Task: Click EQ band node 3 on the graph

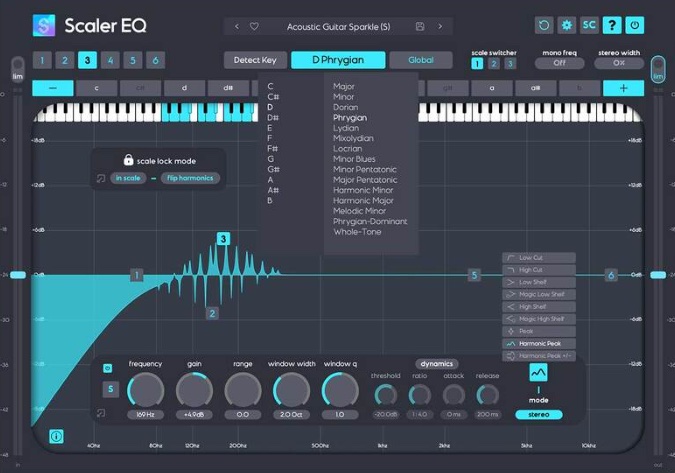Action: click(223, 239)
